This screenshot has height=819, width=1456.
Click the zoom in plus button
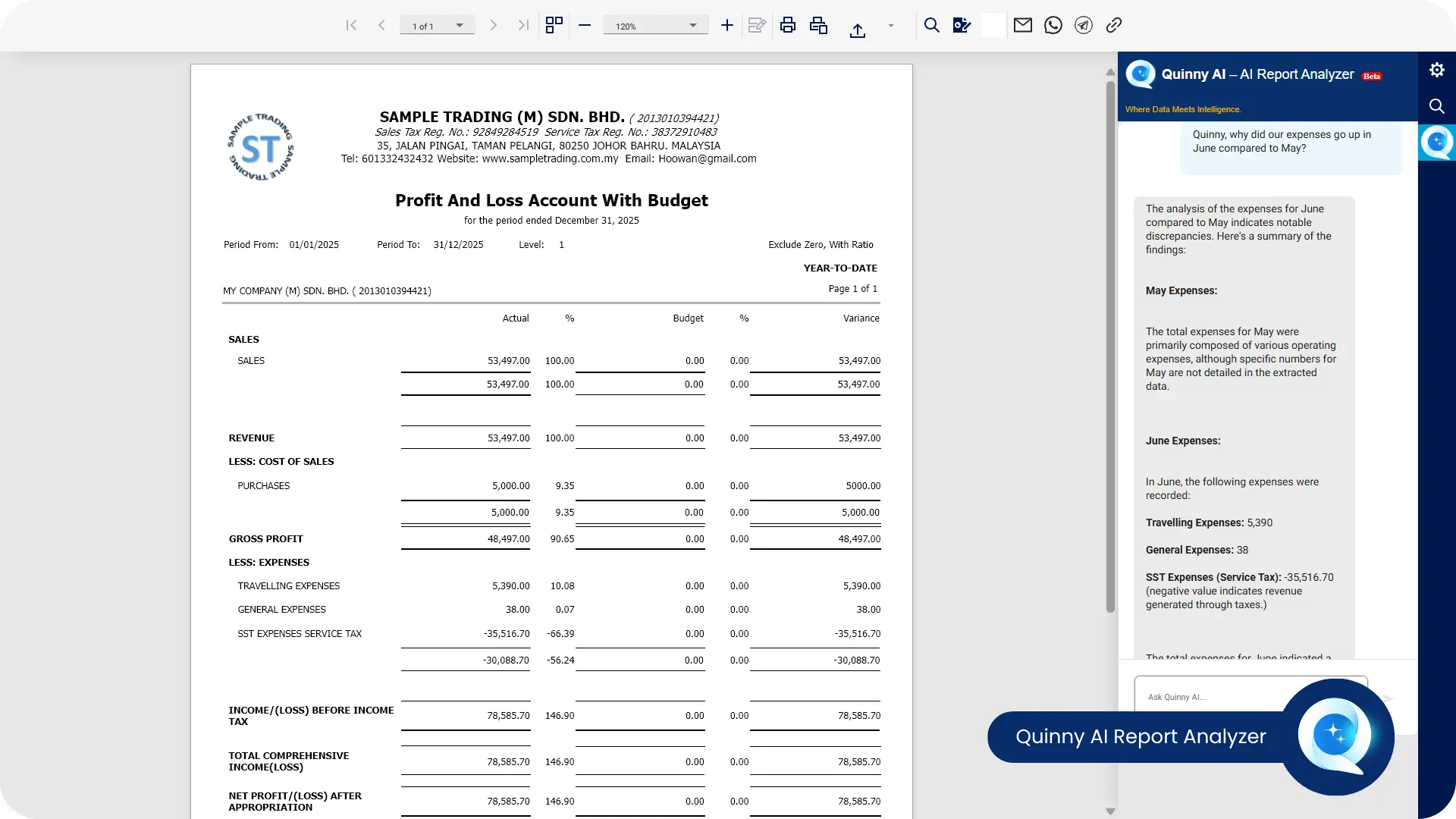click(726, 25)
